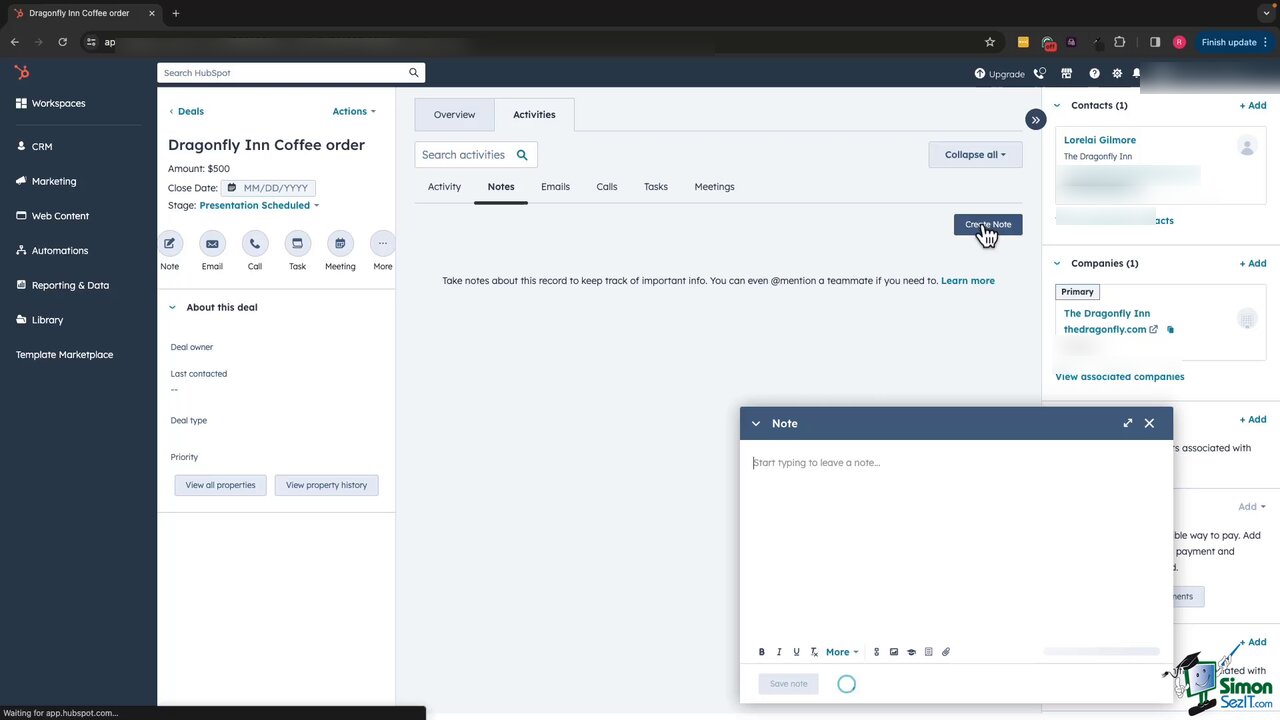
Task: Select the Activity filter tab
Action: [444, 187]
